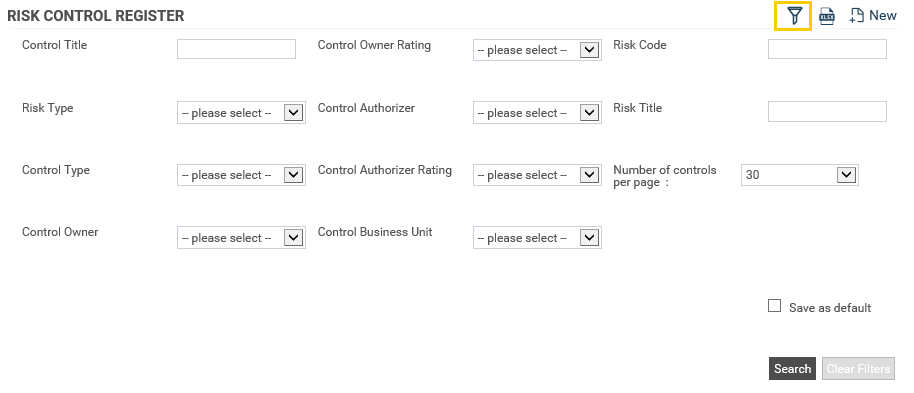Open the Control Owner Rating dropdown

click(x=537, y=50)
